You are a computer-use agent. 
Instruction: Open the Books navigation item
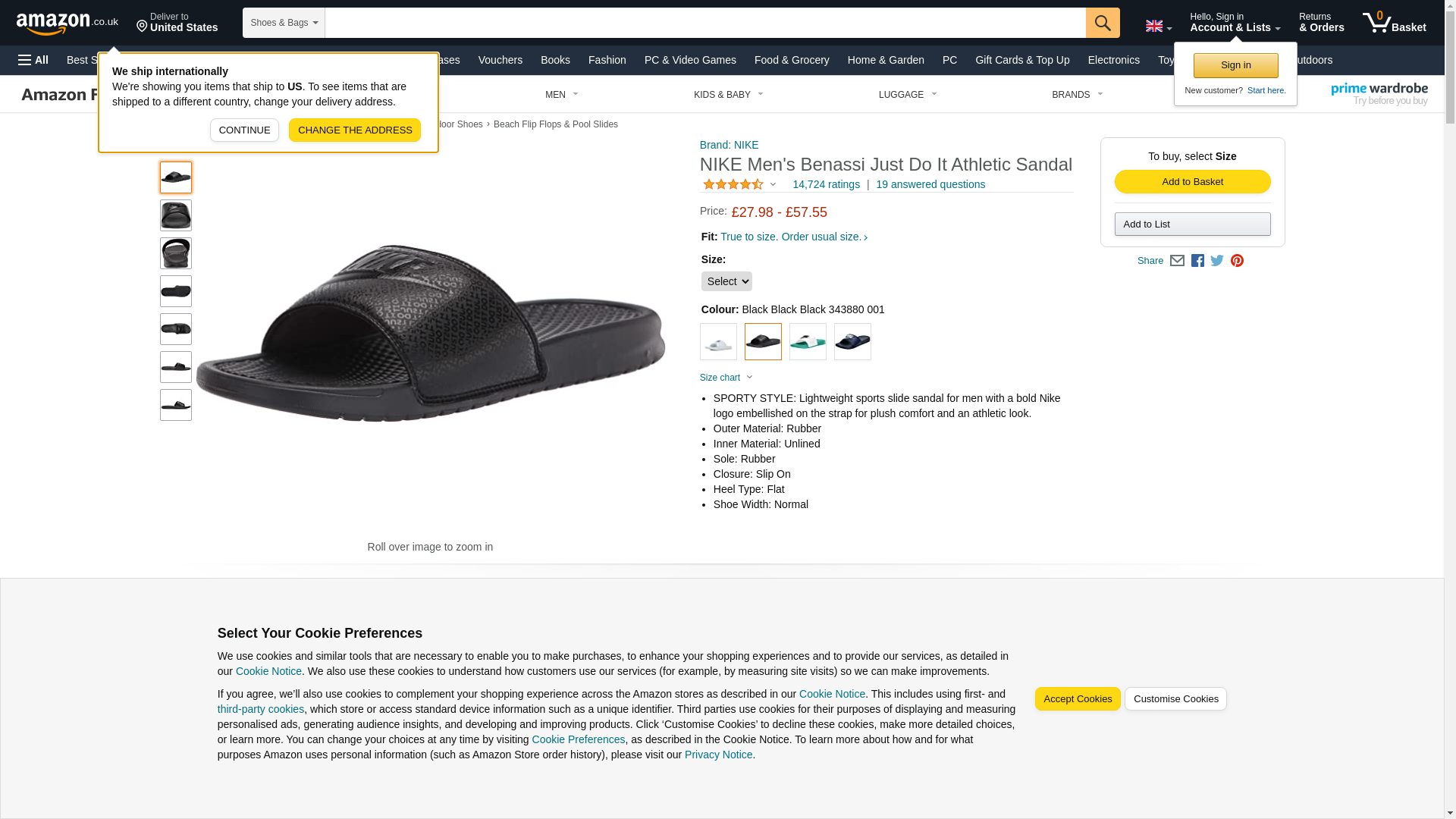click(555, 60)
